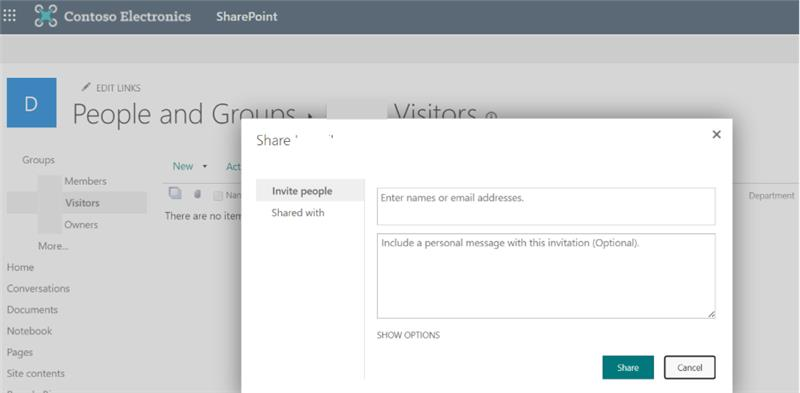
Task: Click the select-all list icon in header row
Action: (x=176, y=193)
